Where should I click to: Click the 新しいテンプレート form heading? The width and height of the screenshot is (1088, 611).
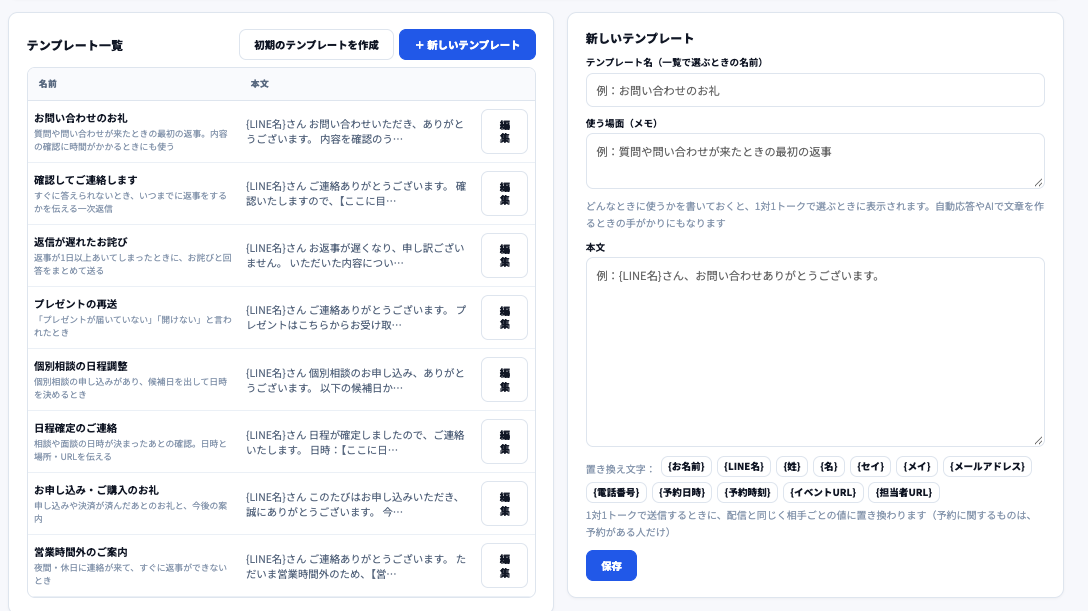click(640, 38)
